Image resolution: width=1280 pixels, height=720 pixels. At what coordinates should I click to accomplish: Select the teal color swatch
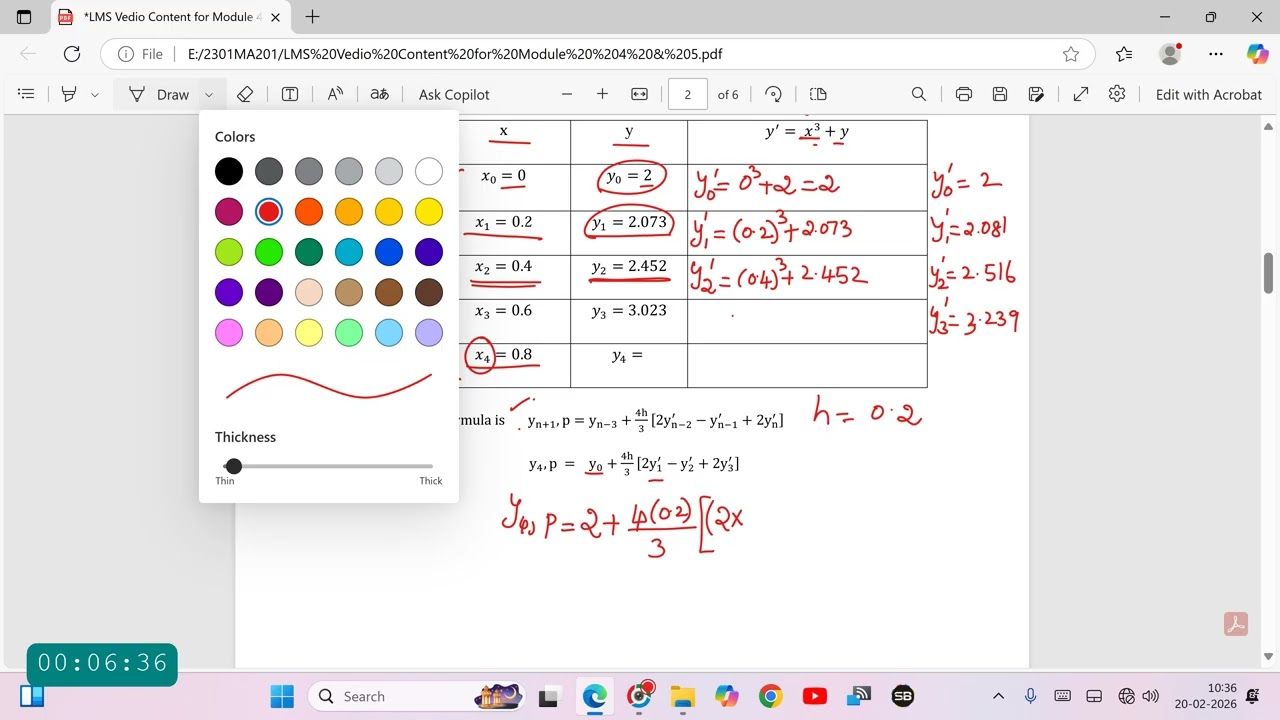tap(349, 251)
